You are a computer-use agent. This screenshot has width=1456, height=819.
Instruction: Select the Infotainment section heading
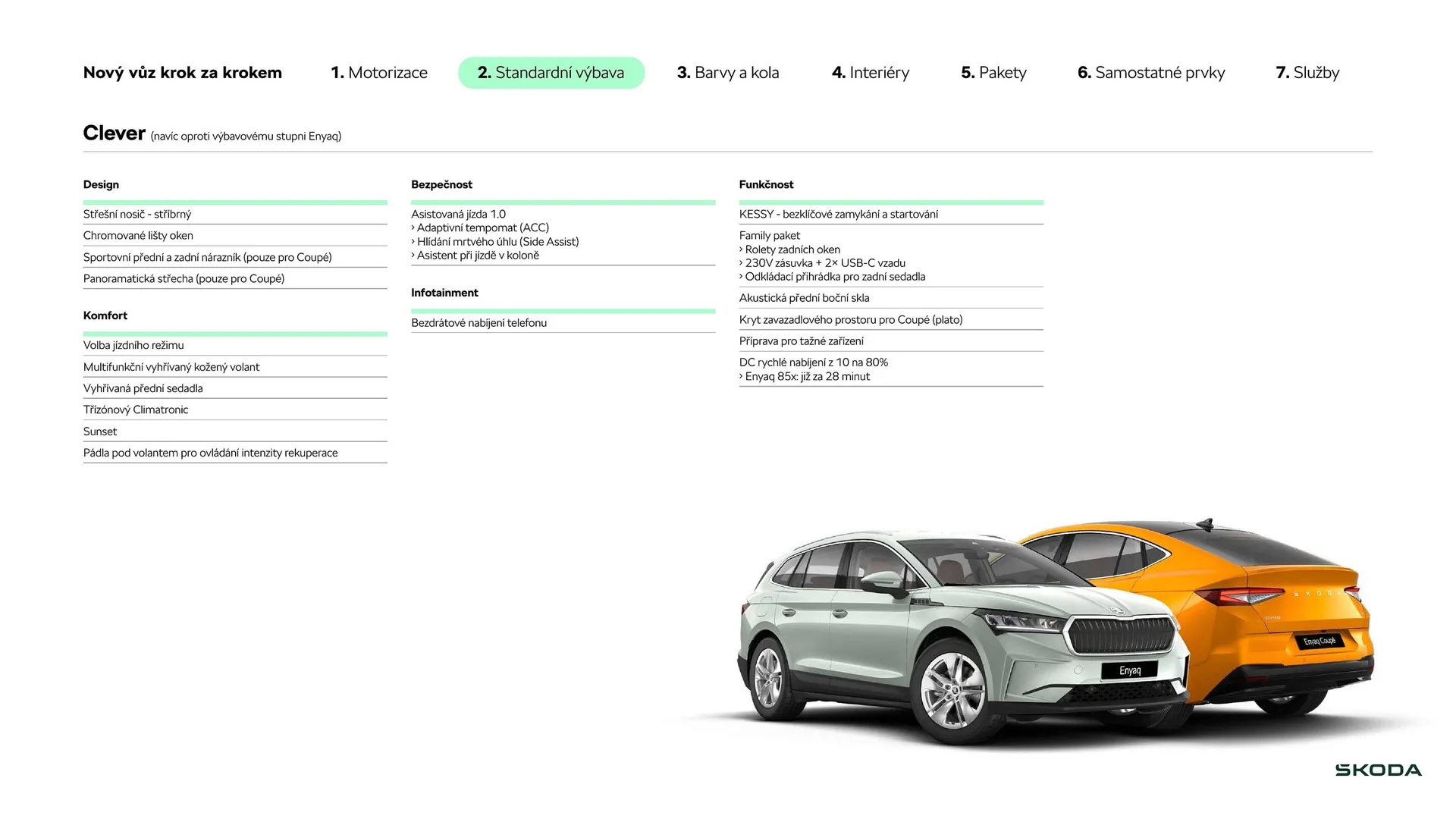pyautogui.click(x=444, y=293)
